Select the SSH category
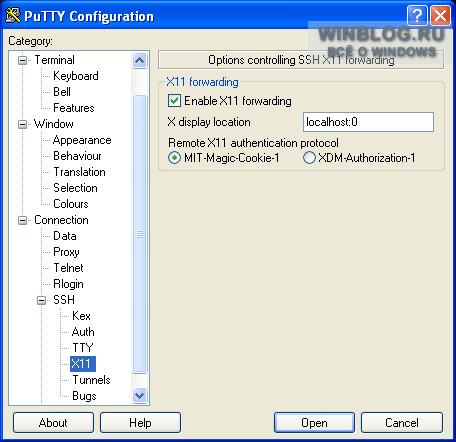Screen dimensions: 456x442 click(64, 300)
